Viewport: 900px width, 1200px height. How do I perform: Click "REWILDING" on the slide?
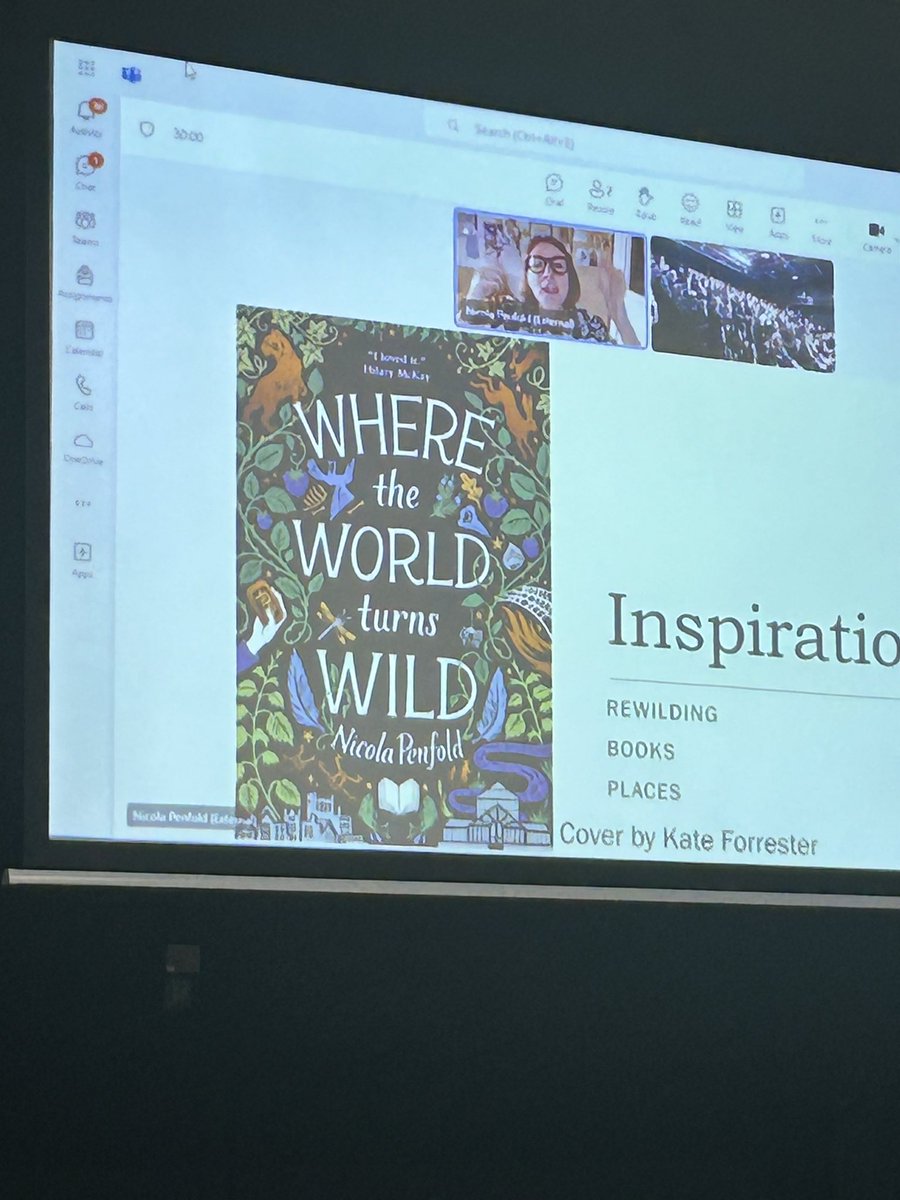point(662,712)
